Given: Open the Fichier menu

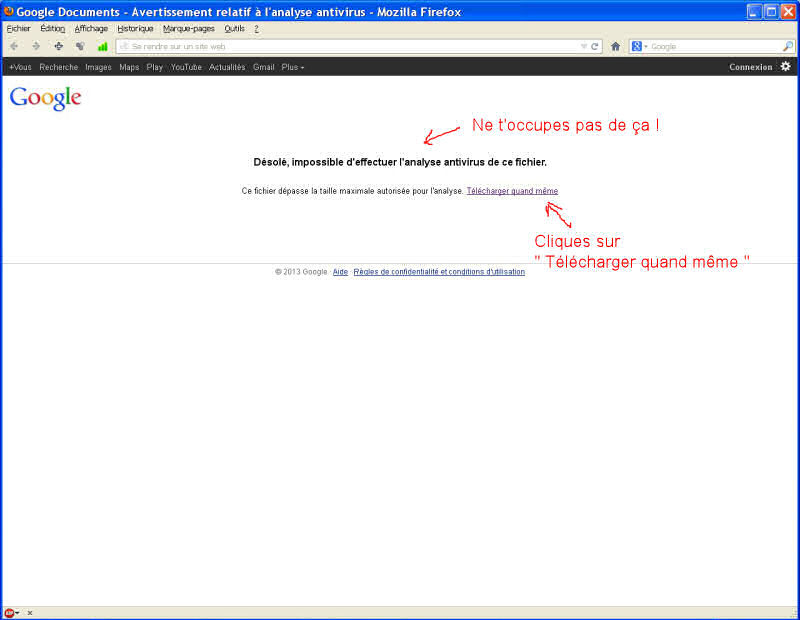Looking at the screenshot, I should pyautogui.click(x=18, y=29).
